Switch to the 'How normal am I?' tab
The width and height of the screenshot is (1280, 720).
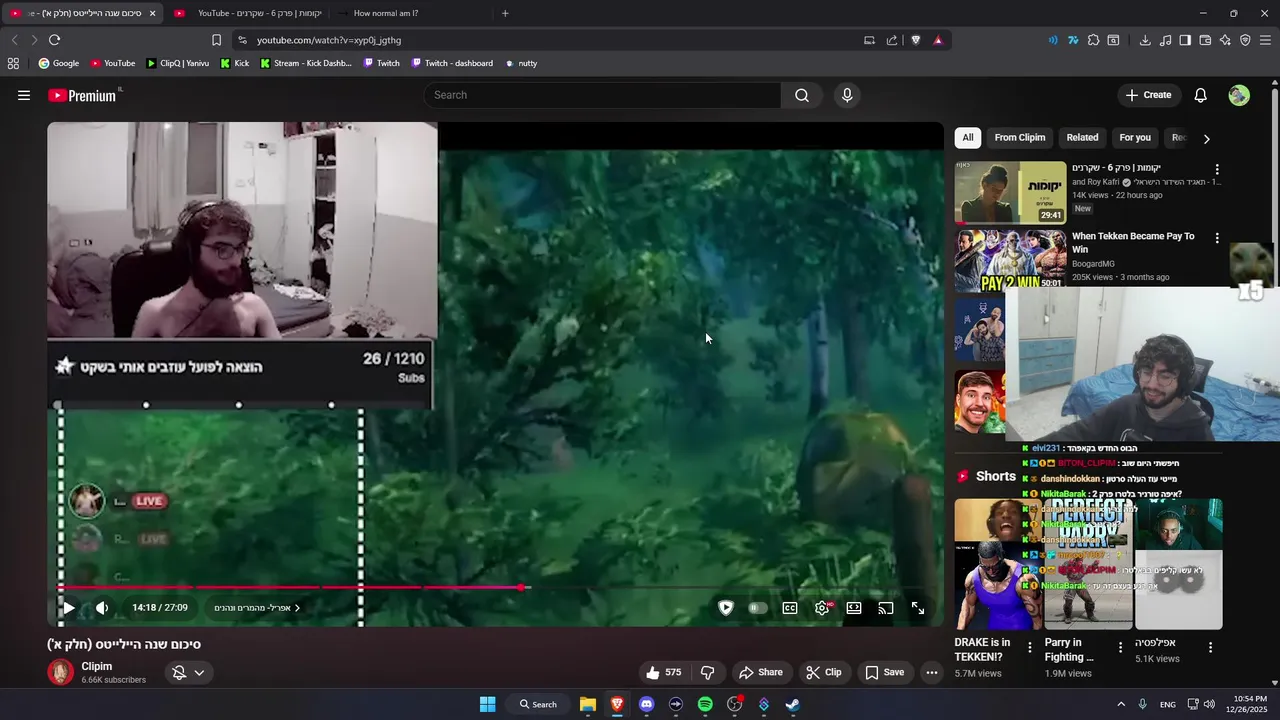386,13
